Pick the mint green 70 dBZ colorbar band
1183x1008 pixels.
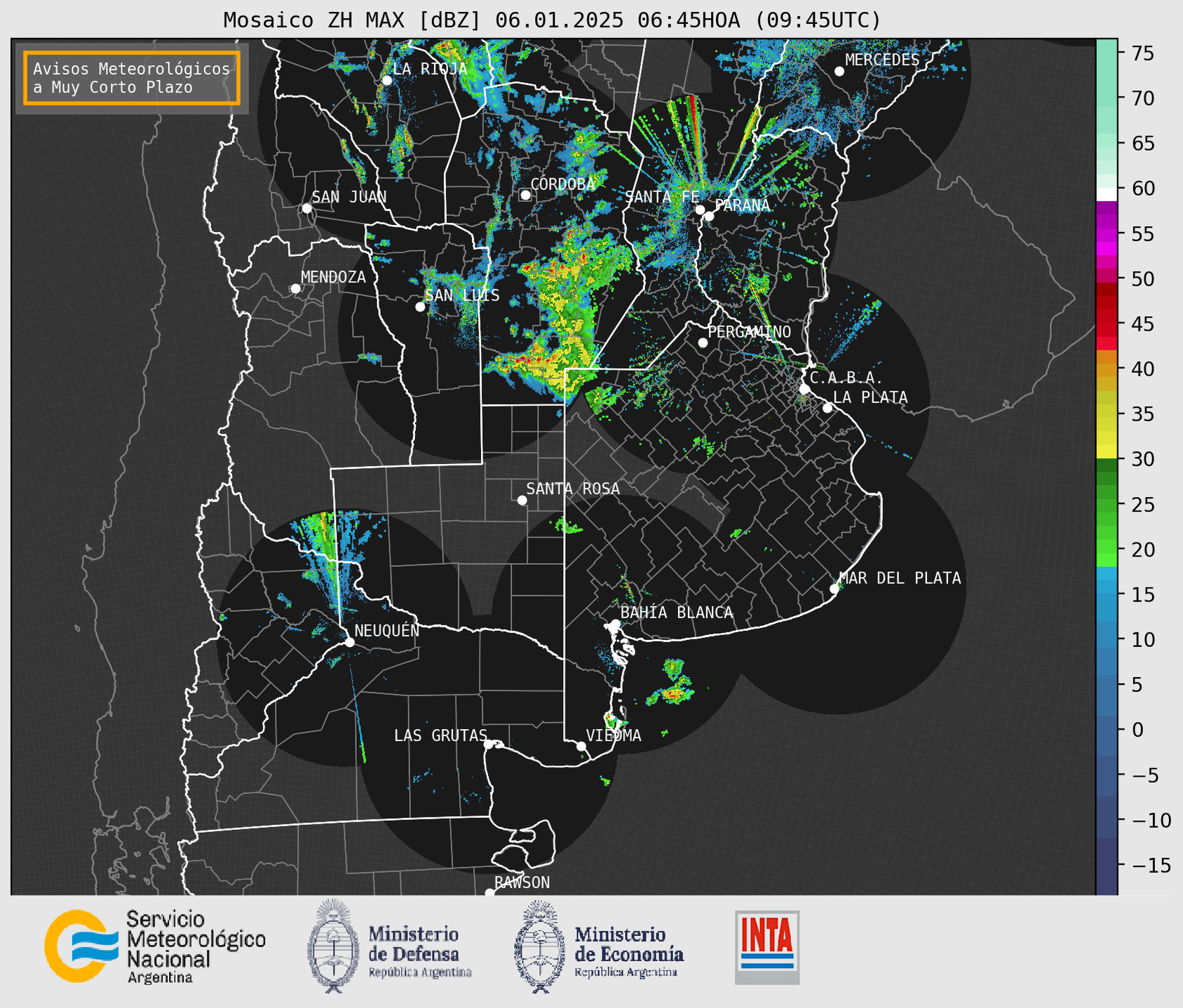[1107, 98]
